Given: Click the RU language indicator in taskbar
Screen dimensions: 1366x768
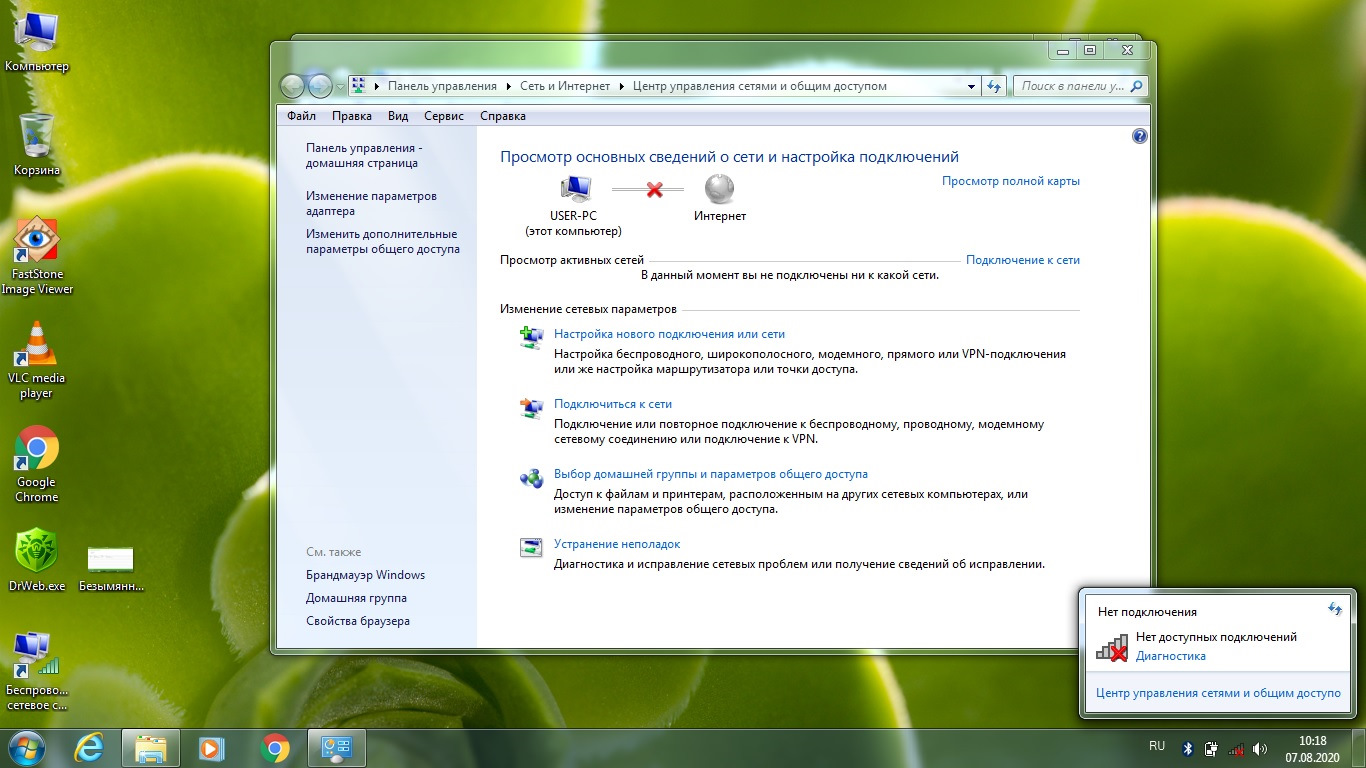Looking at the screenshot, I should click(x=1157, y=746).
